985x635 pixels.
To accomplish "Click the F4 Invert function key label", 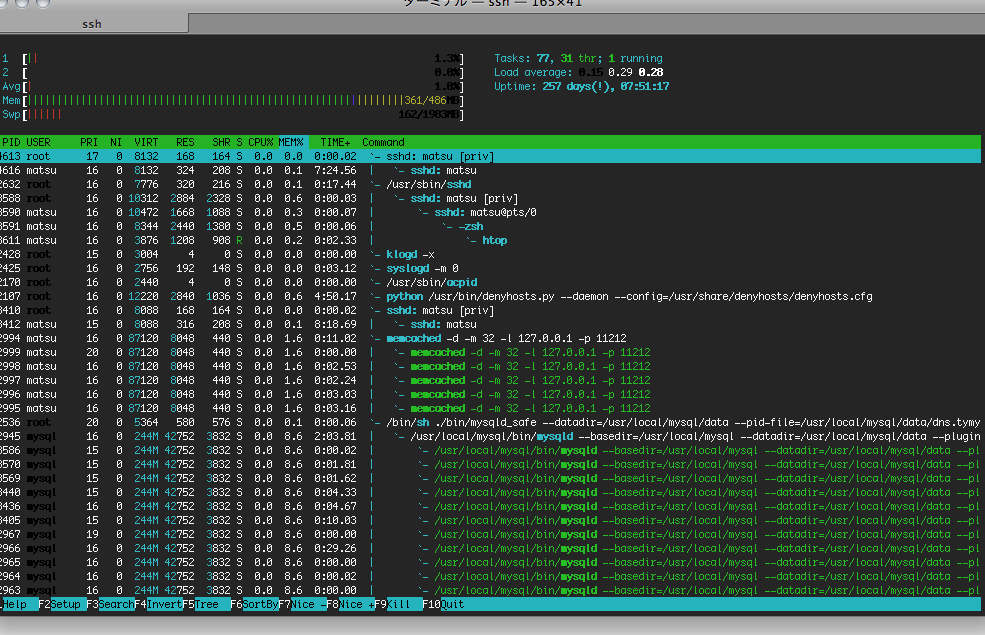I will click(x=158, y=604).
